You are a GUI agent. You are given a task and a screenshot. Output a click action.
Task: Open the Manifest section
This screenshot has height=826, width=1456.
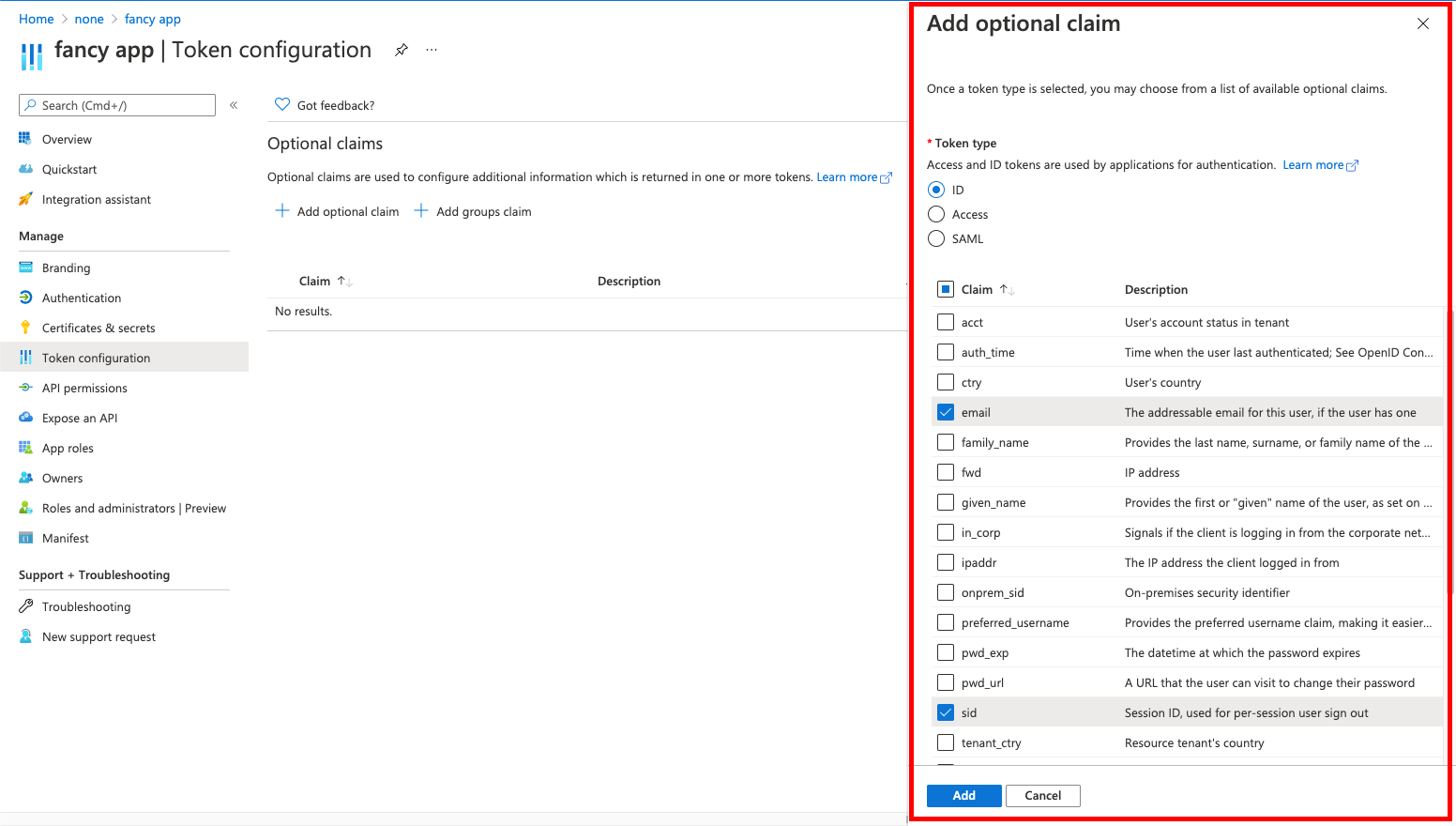65,538
